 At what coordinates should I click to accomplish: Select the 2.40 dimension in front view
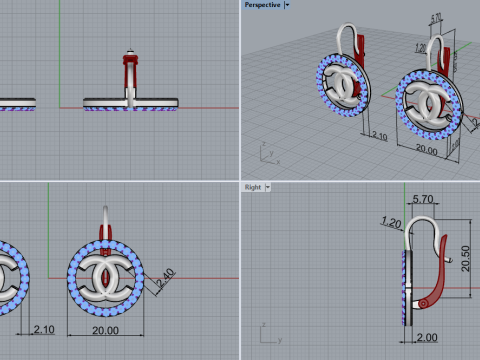tap(166, 277)
